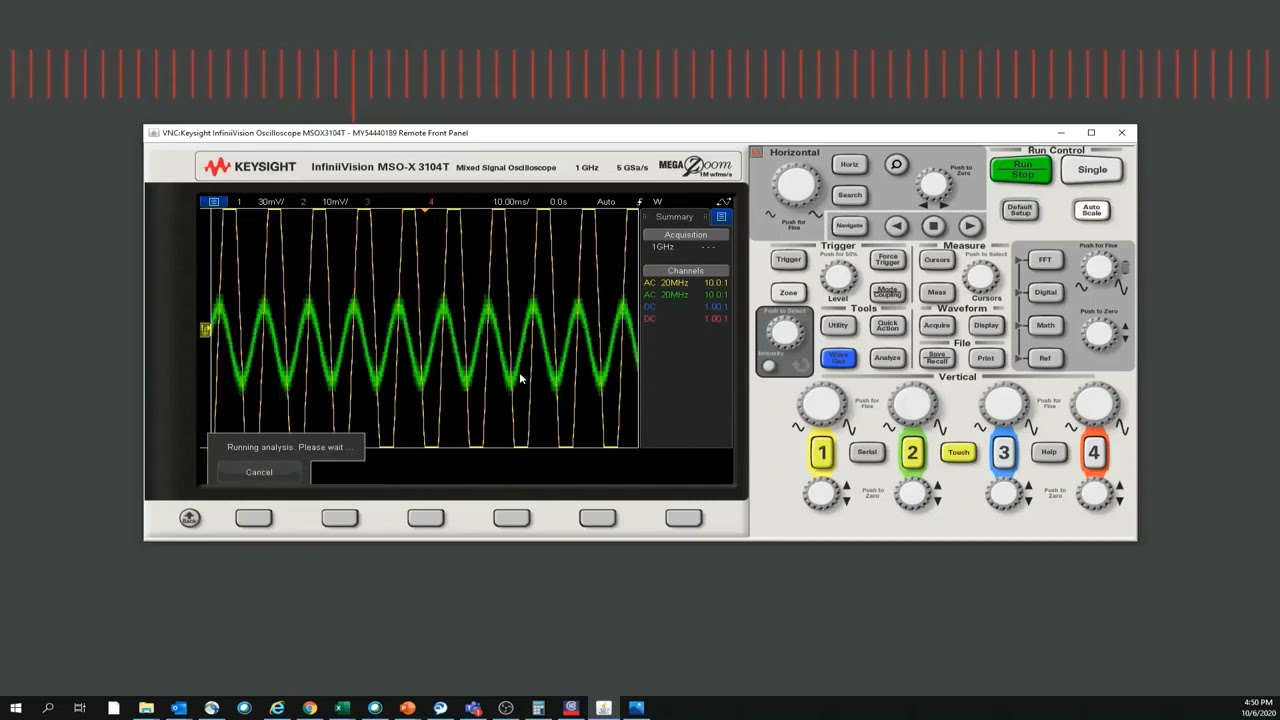Click the 0.0s delay readout

pyautogui.click(x=558, y=202)
